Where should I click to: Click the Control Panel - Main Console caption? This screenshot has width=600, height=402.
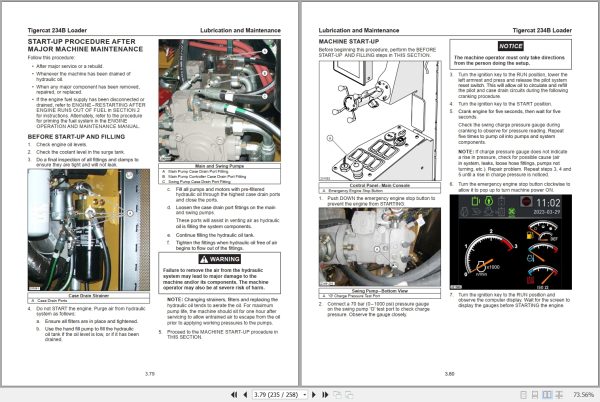(x=380, y=186)
